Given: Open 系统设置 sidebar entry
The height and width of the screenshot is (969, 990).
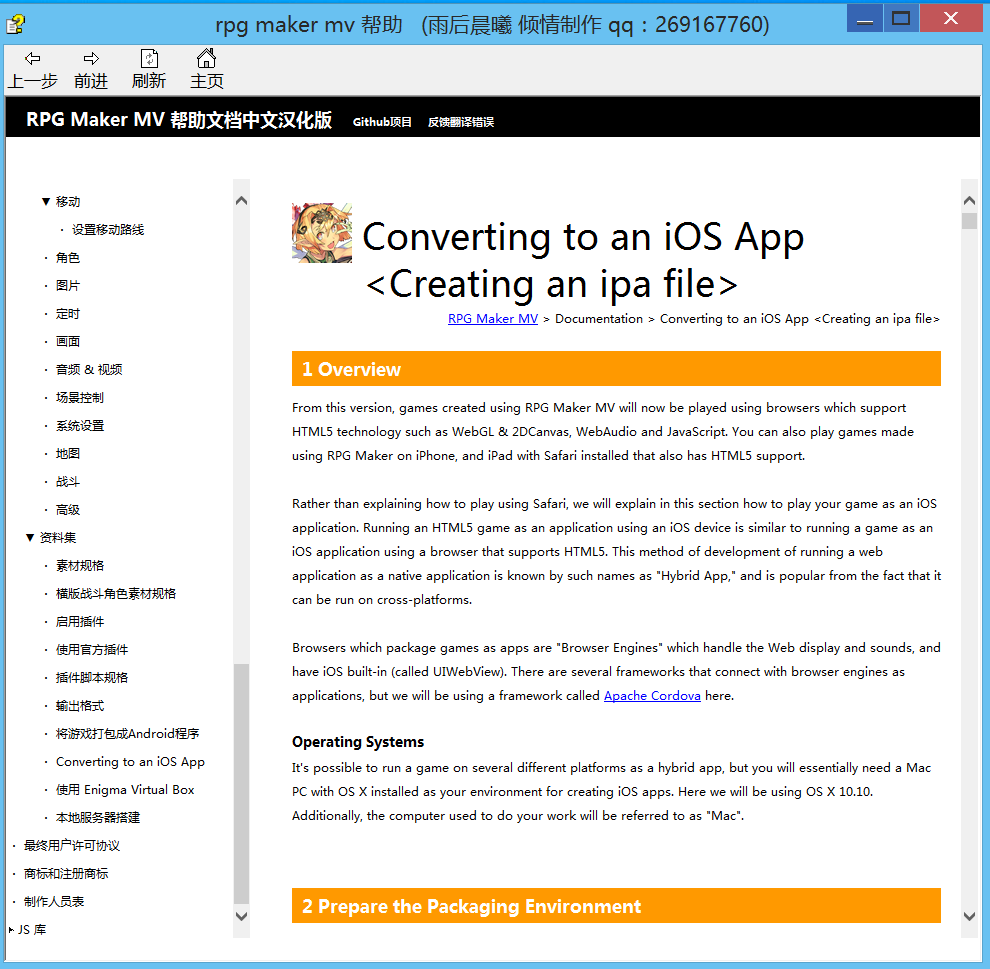Looking at the screenshot, I should (x=80, y=425).
